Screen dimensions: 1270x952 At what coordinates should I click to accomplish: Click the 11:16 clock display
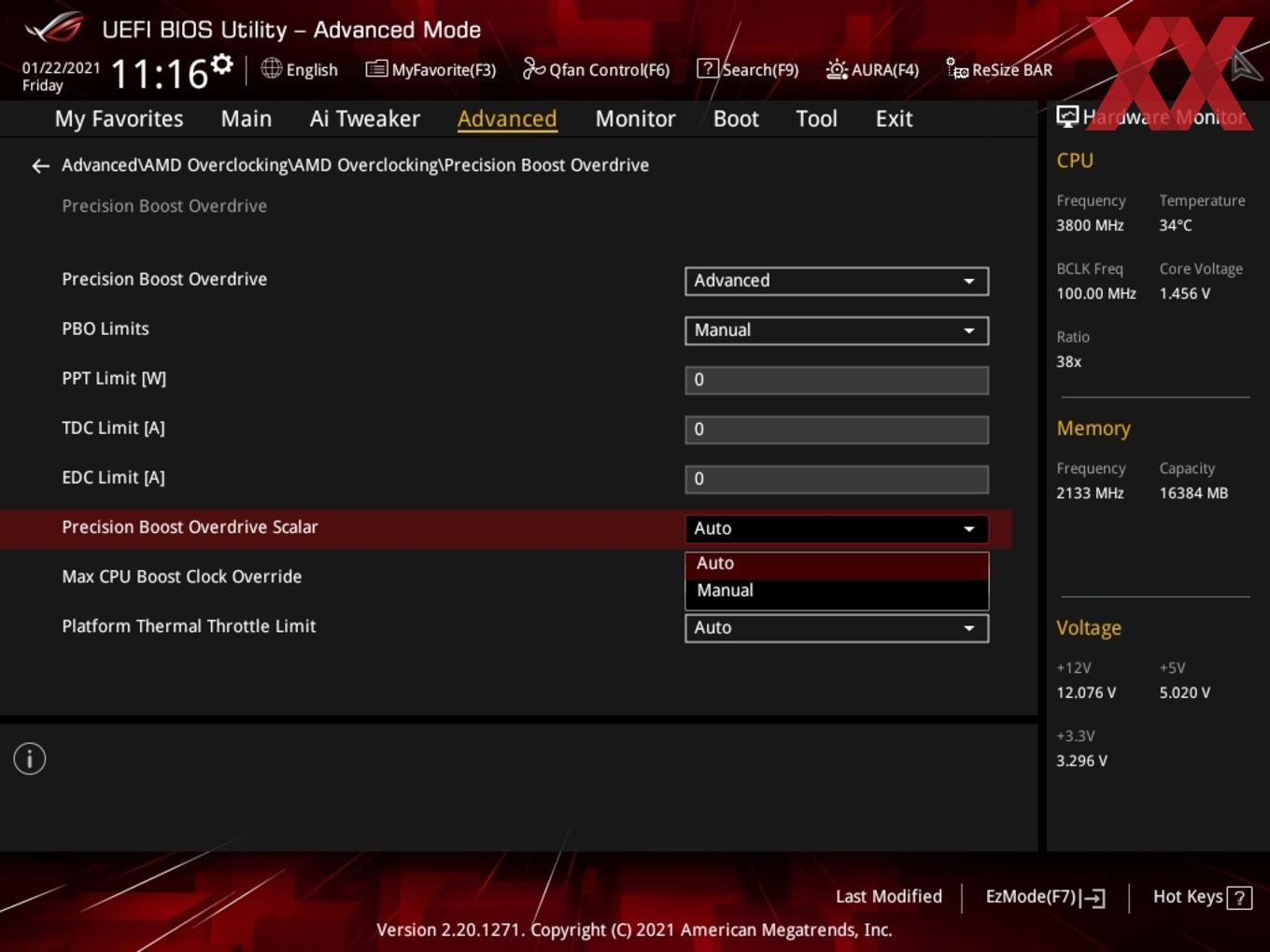coord(160,74)
